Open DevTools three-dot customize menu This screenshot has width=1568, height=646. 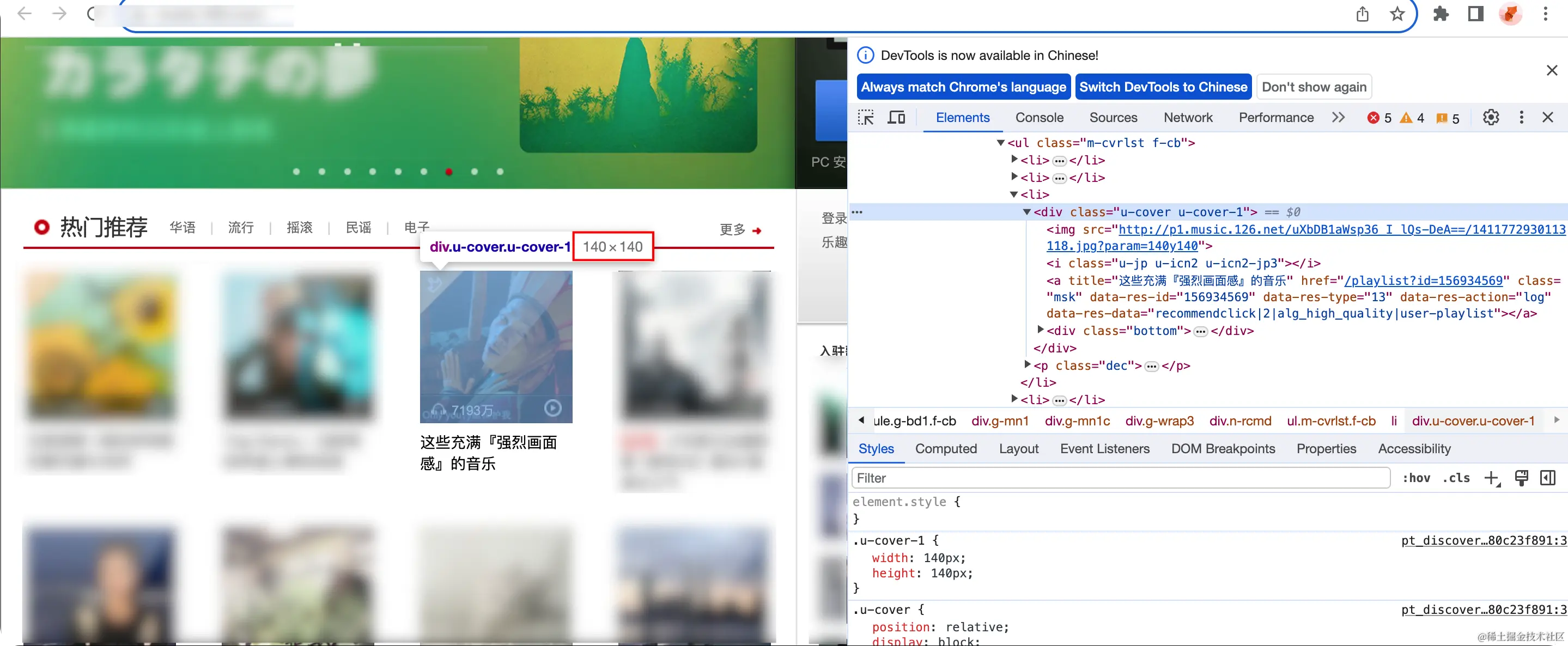click(1521, 118)
